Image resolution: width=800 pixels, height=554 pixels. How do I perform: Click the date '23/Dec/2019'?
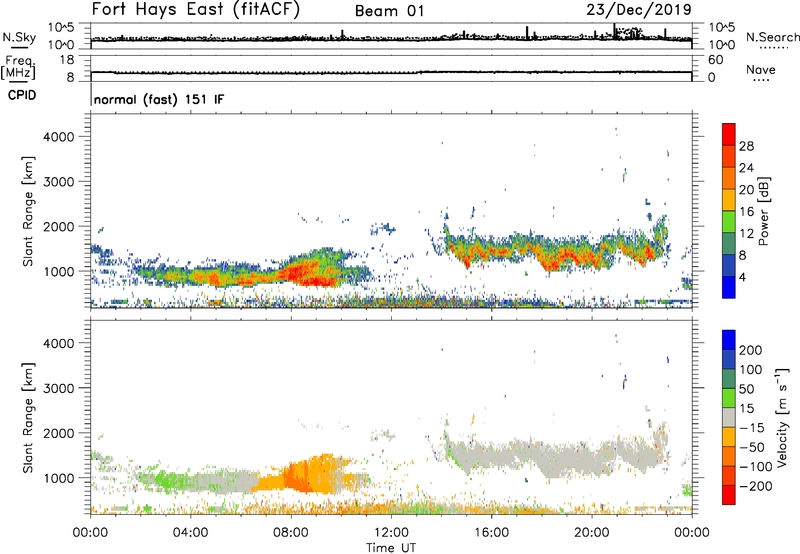[x=639, y=9]
